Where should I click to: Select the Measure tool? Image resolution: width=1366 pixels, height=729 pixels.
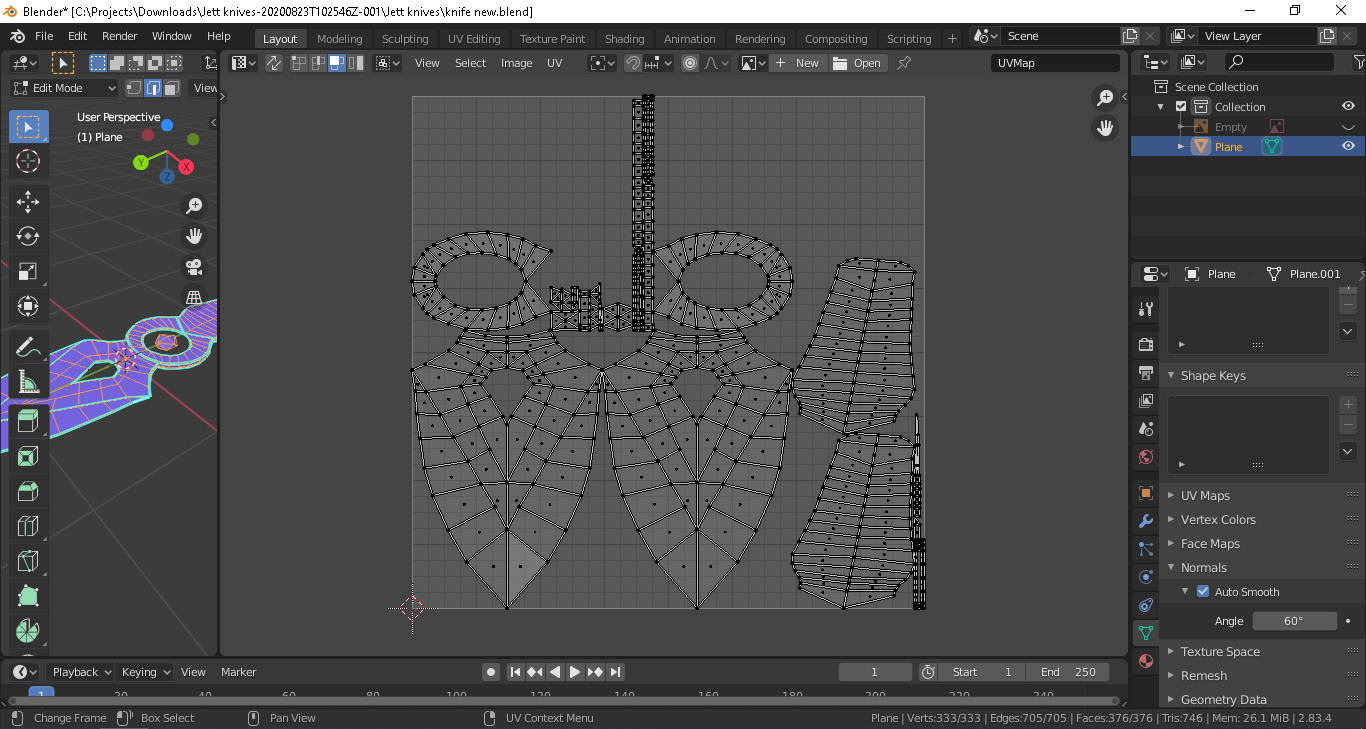[28, 381]
